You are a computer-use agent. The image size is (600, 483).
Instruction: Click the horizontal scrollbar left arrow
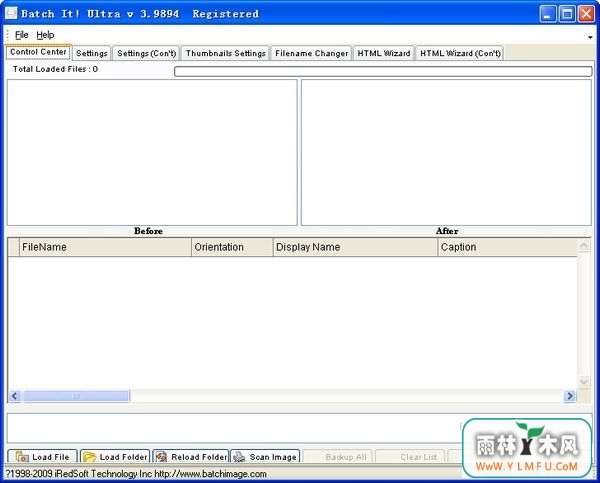tap(15, 396)
